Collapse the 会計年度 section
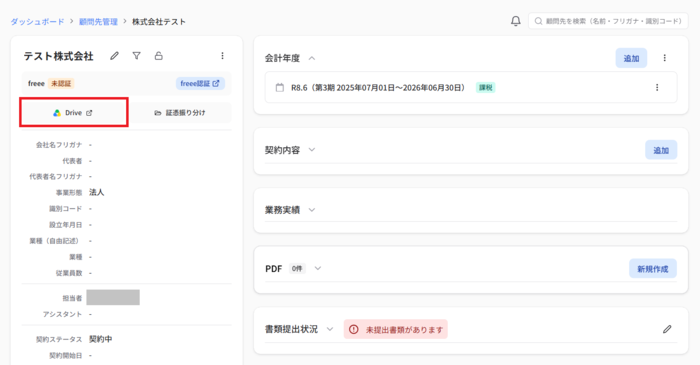 click(312, 58)
